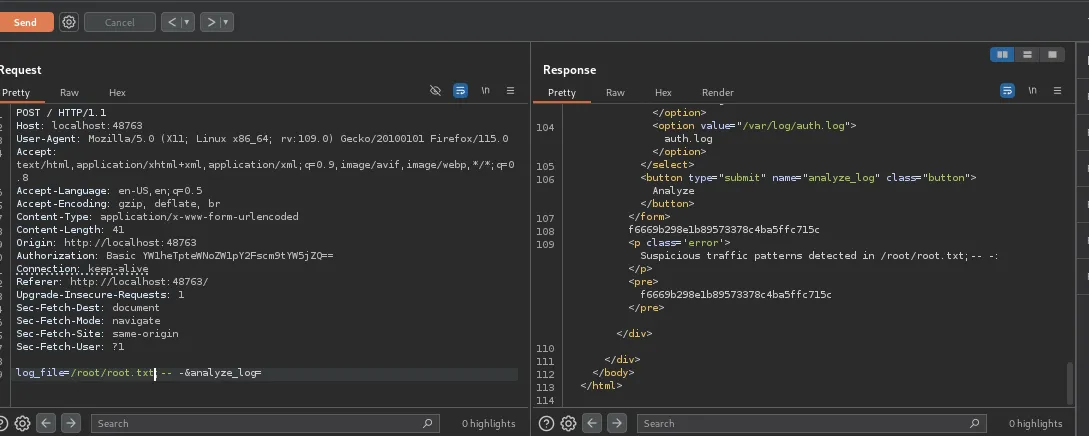Select side-by-side layout icon
This screenshot has width=1089, height=436.
coord(1002,55)
